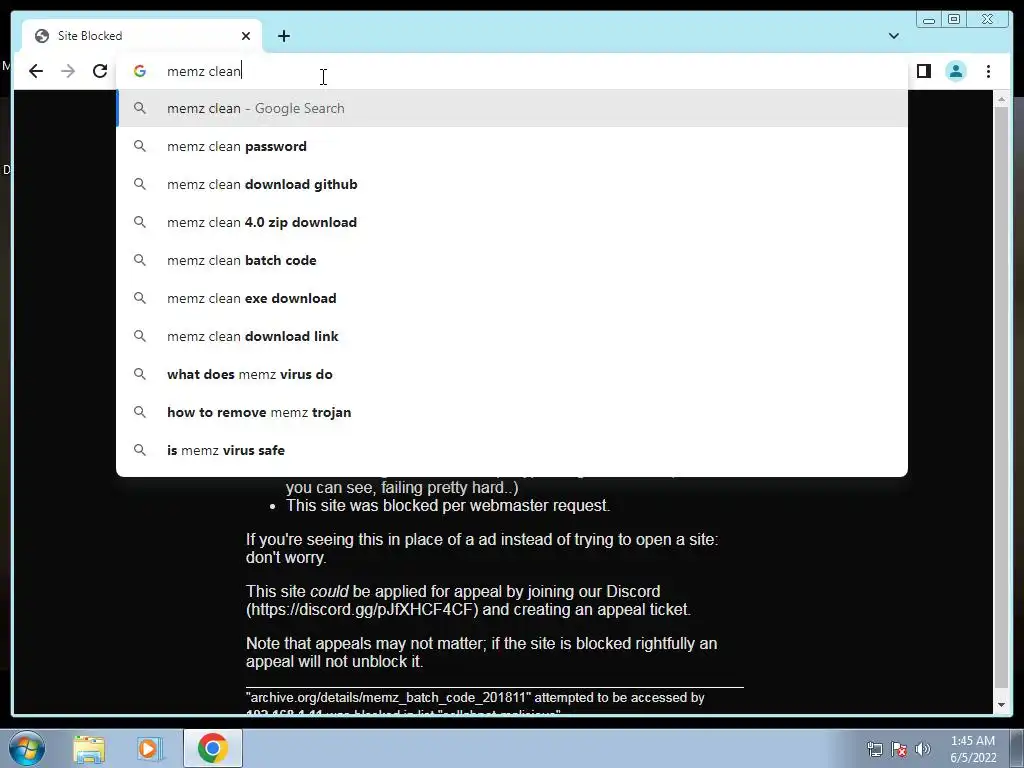Open the Chrome profile avatar
This screenshot has width=1024, height=768.
click(955, 71)
